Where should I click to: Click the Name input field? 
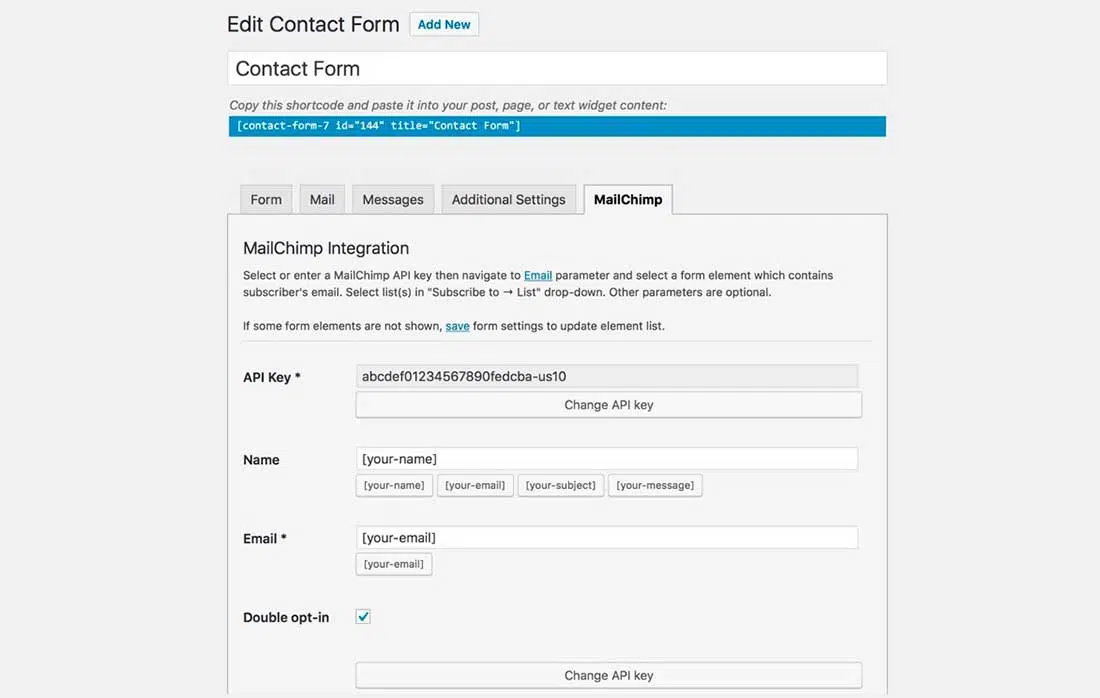pyautogui.click(x=607, y=459)
